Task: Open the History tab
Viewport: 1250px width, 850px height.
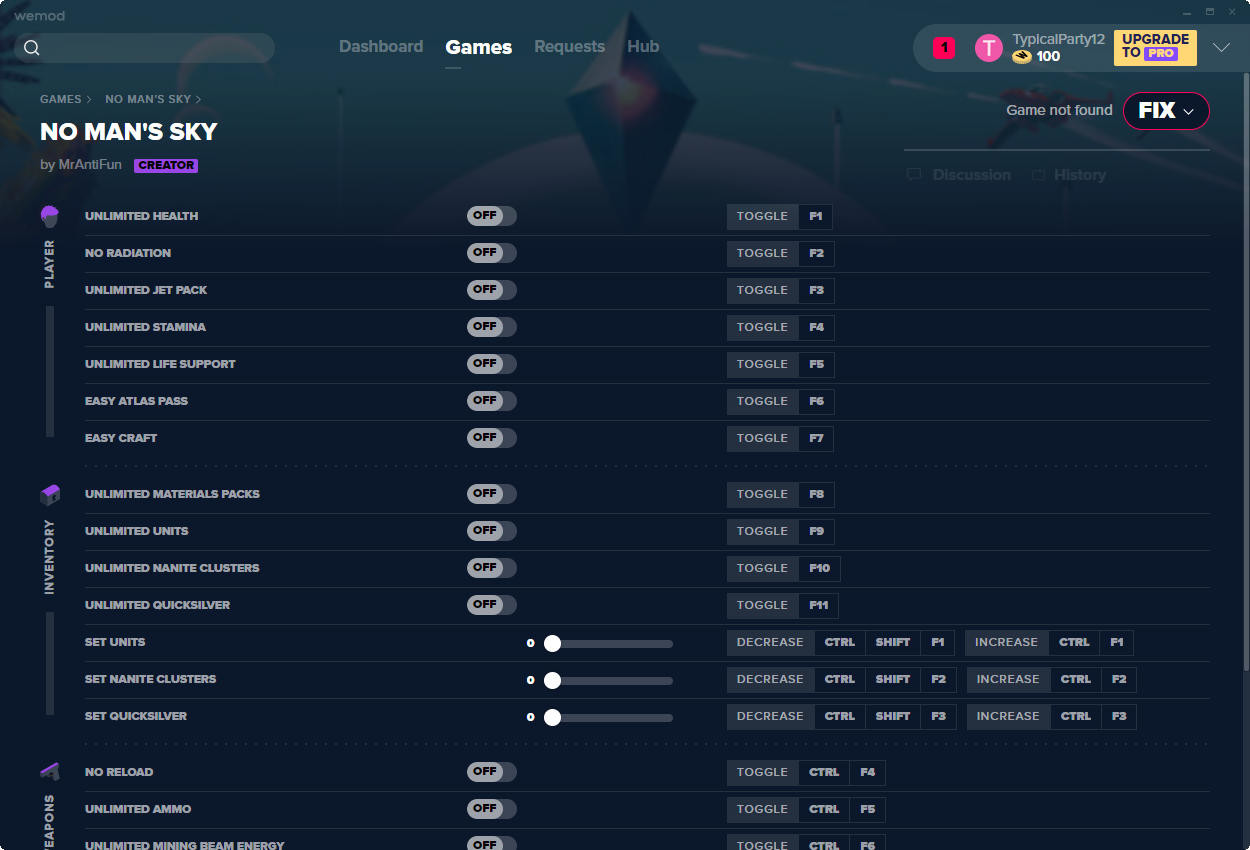Action: point(1080,175)
